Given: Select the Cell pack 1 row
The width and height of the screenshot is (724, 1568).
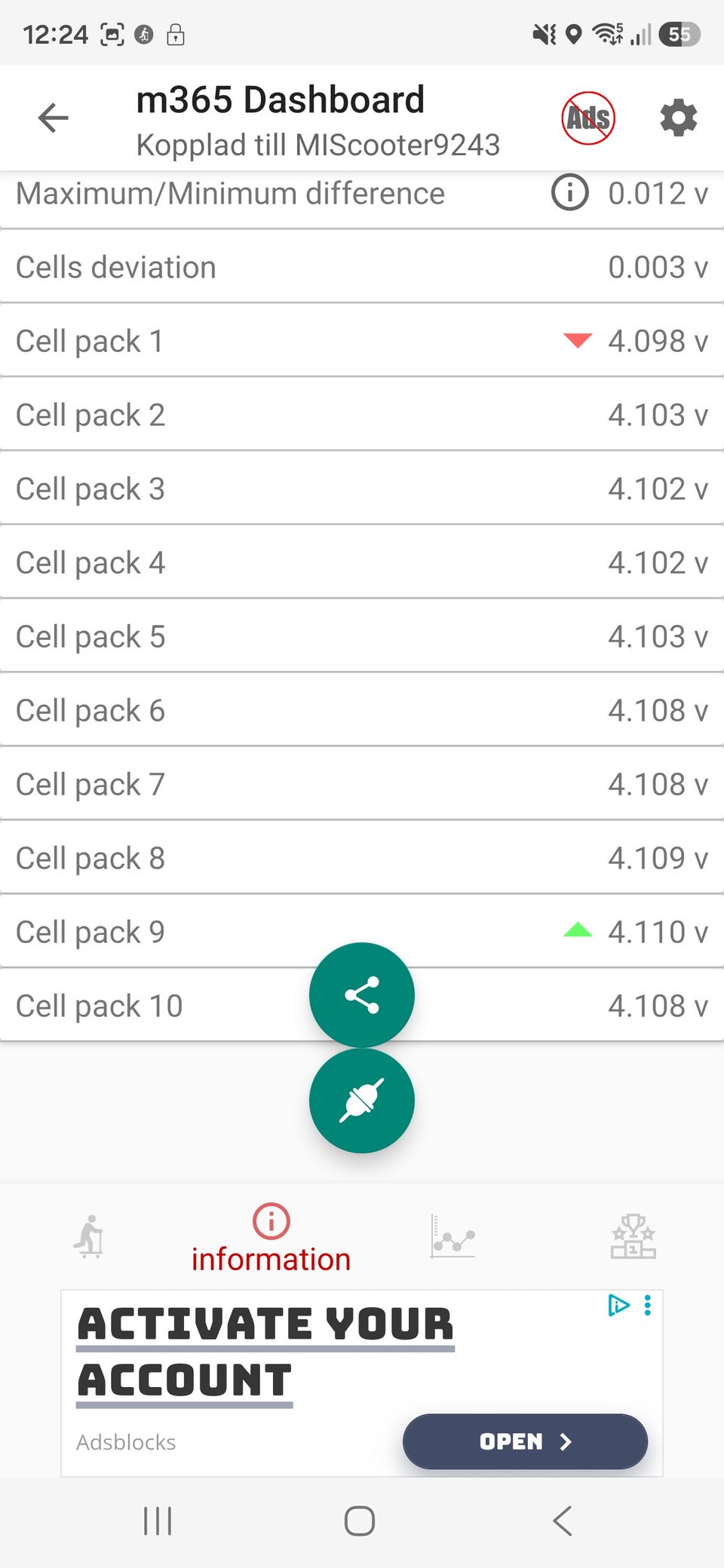Looking at the screenshot, I should (x=362, y=341).
